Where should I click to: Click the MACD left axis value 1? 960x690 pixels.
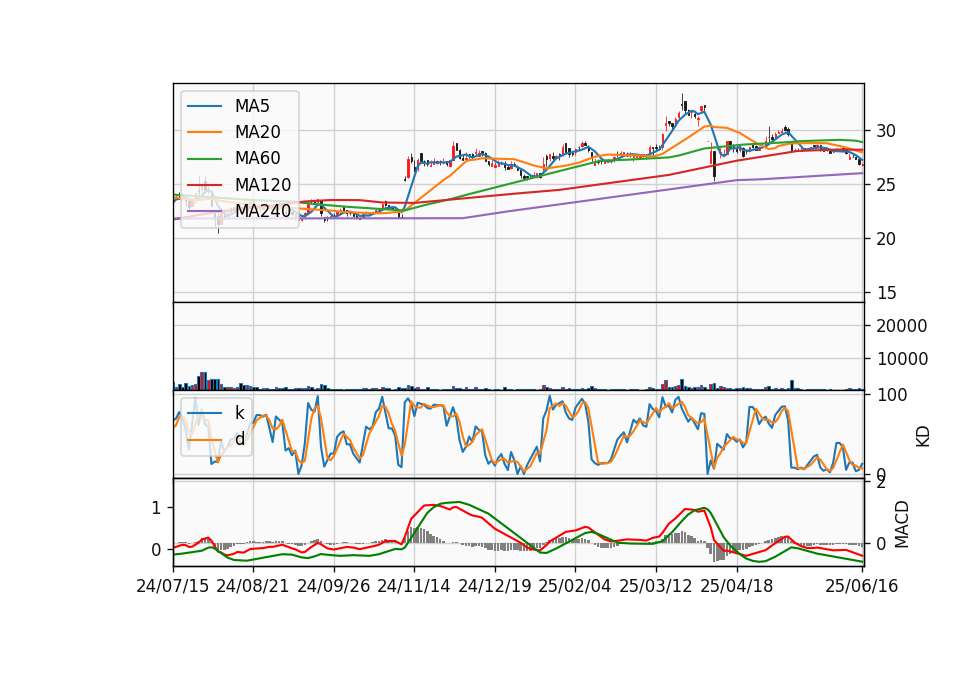pyautogui.click(x=157, y=508)
